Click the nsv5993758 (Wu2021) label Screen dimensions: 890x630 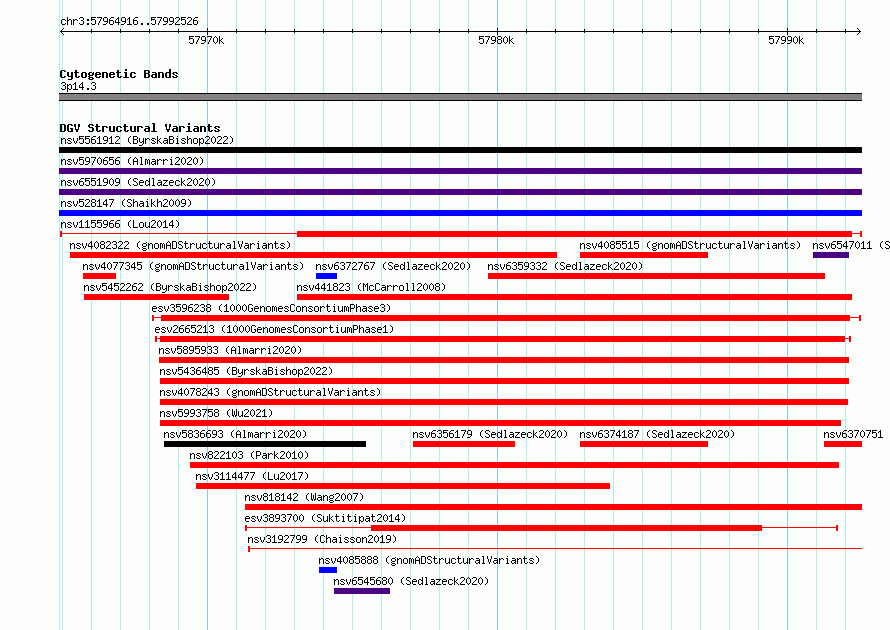pyautogui.click(x=216, y=413)
